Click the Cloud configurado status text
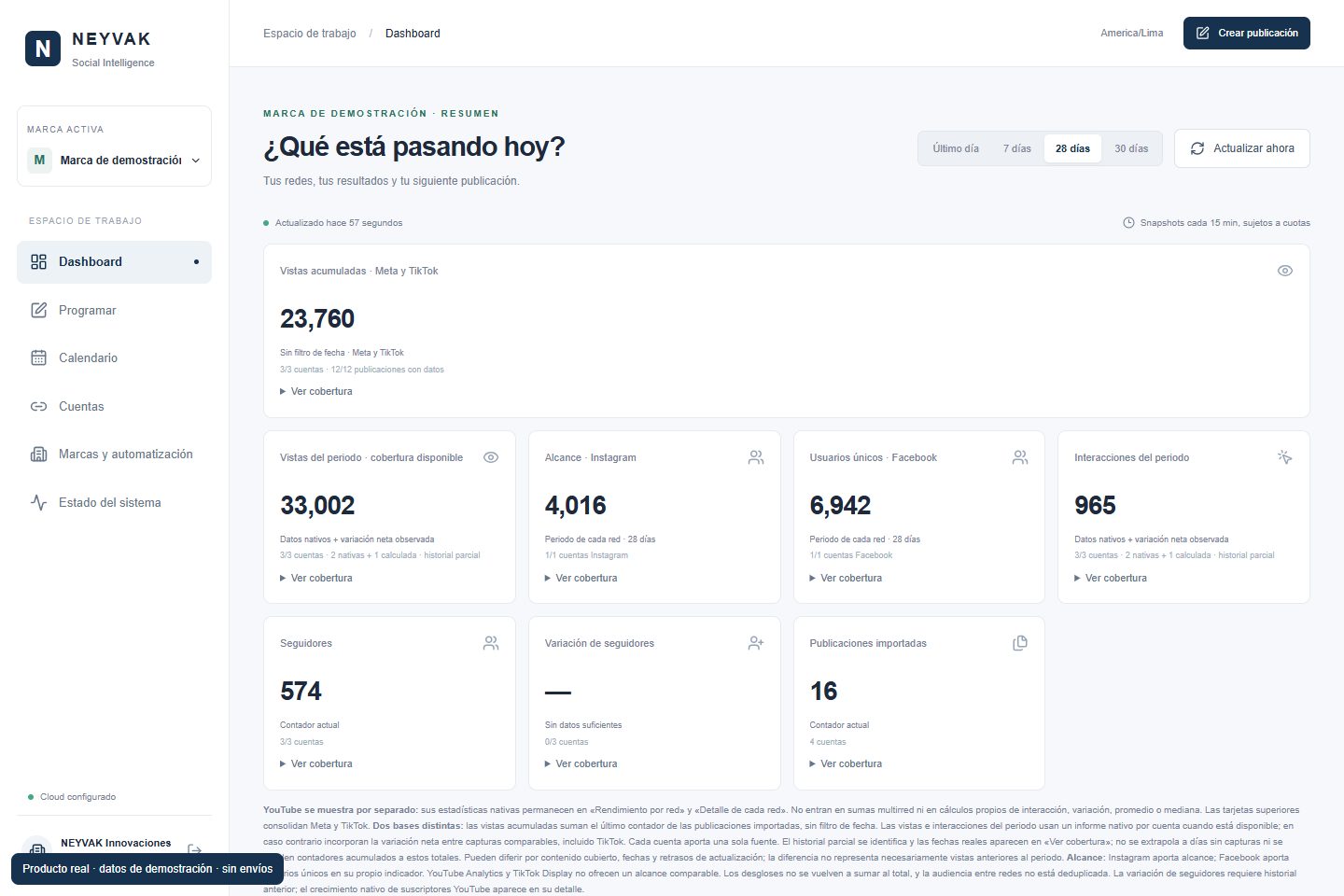Image resolution: width=1344 pixels, height=896 pixels. point(78,797)
